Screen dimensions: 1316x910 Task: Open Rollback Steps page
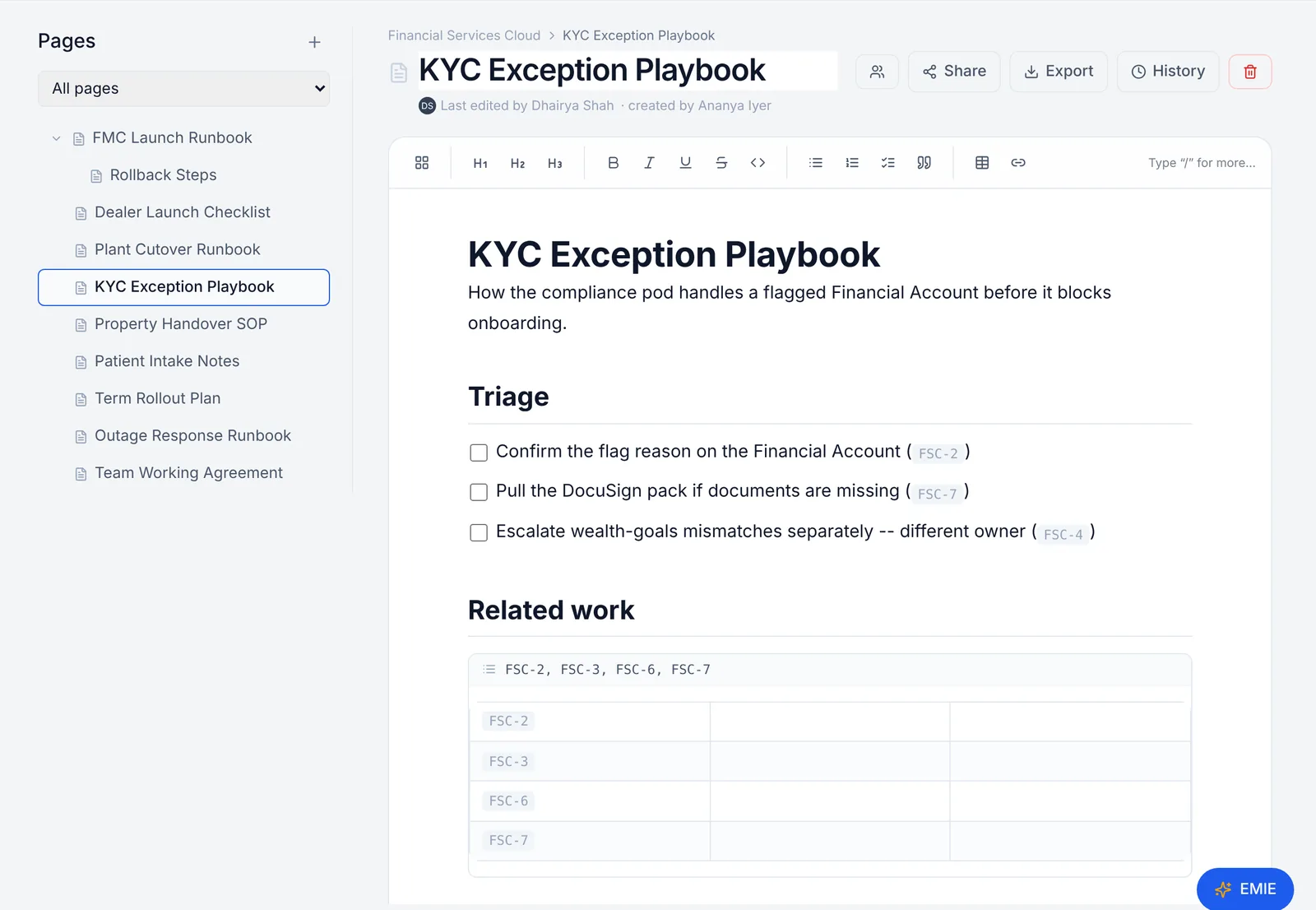163,175
